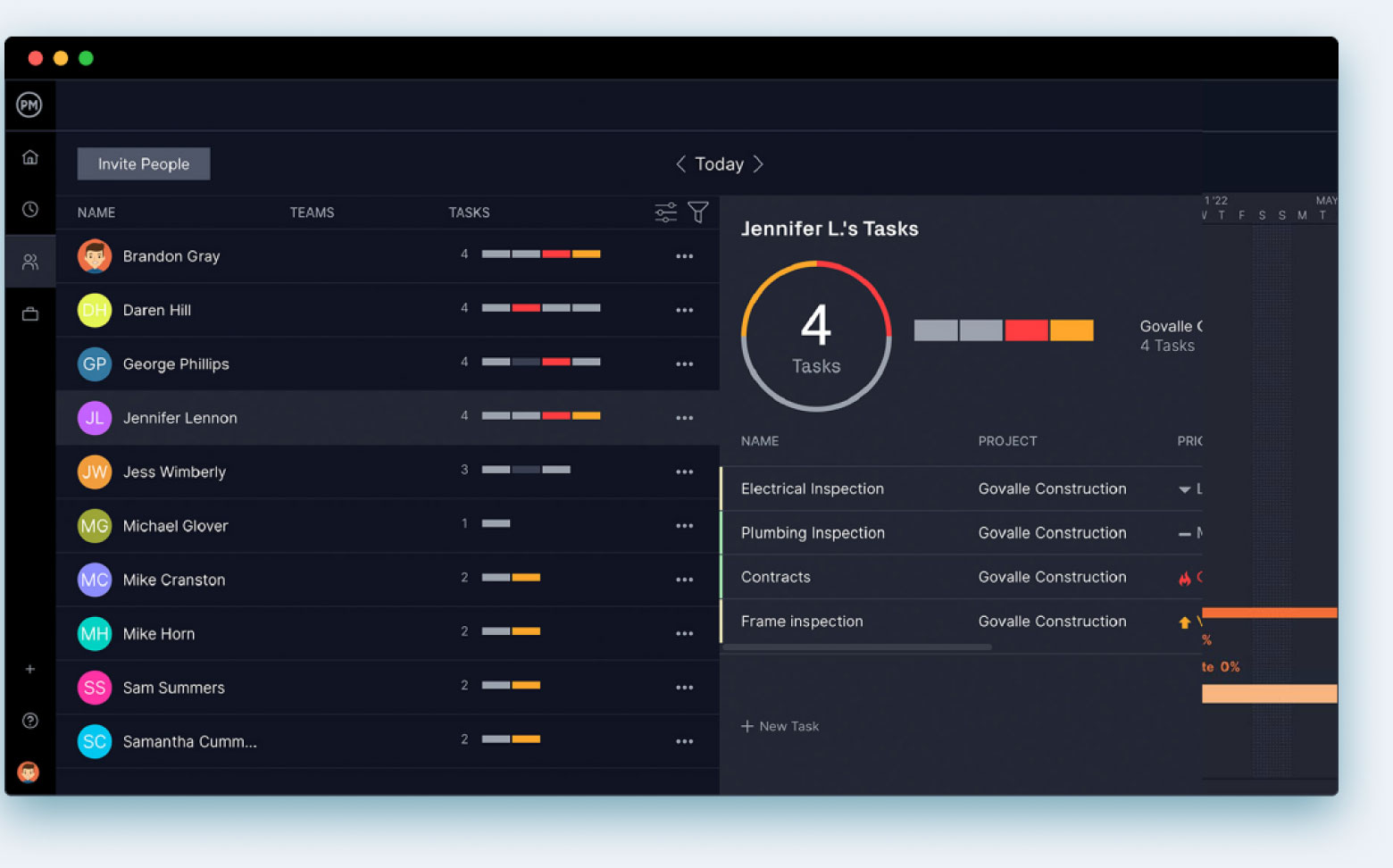The height and width of the screenshot is (868, 1393).
Task: Open the question-mark help icon
Action: tap(29, 720)
